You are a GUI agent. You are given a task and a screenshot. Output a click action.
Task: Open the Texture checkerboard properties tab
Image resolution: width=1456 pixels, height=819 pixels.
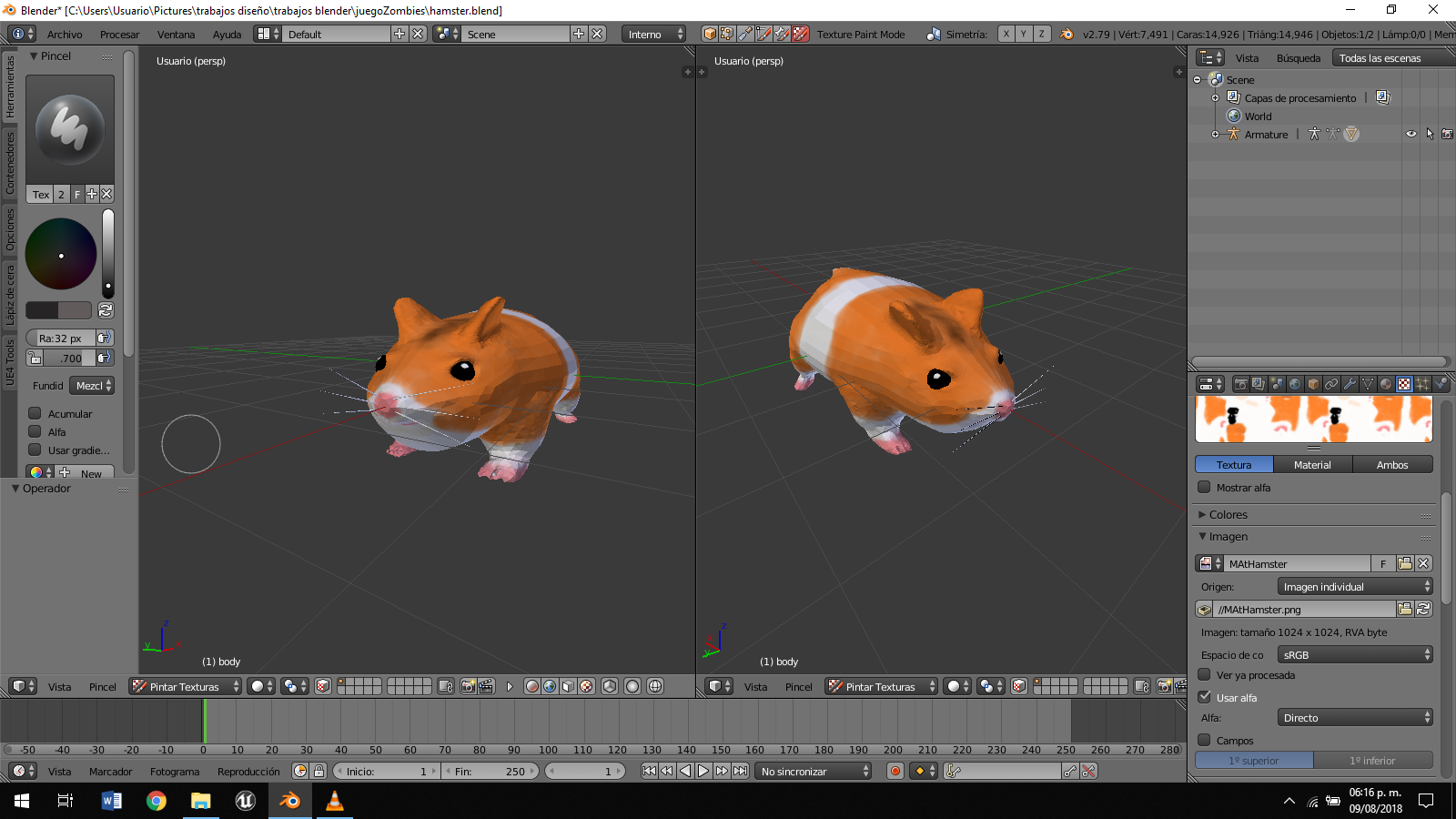coord(1404,384)
